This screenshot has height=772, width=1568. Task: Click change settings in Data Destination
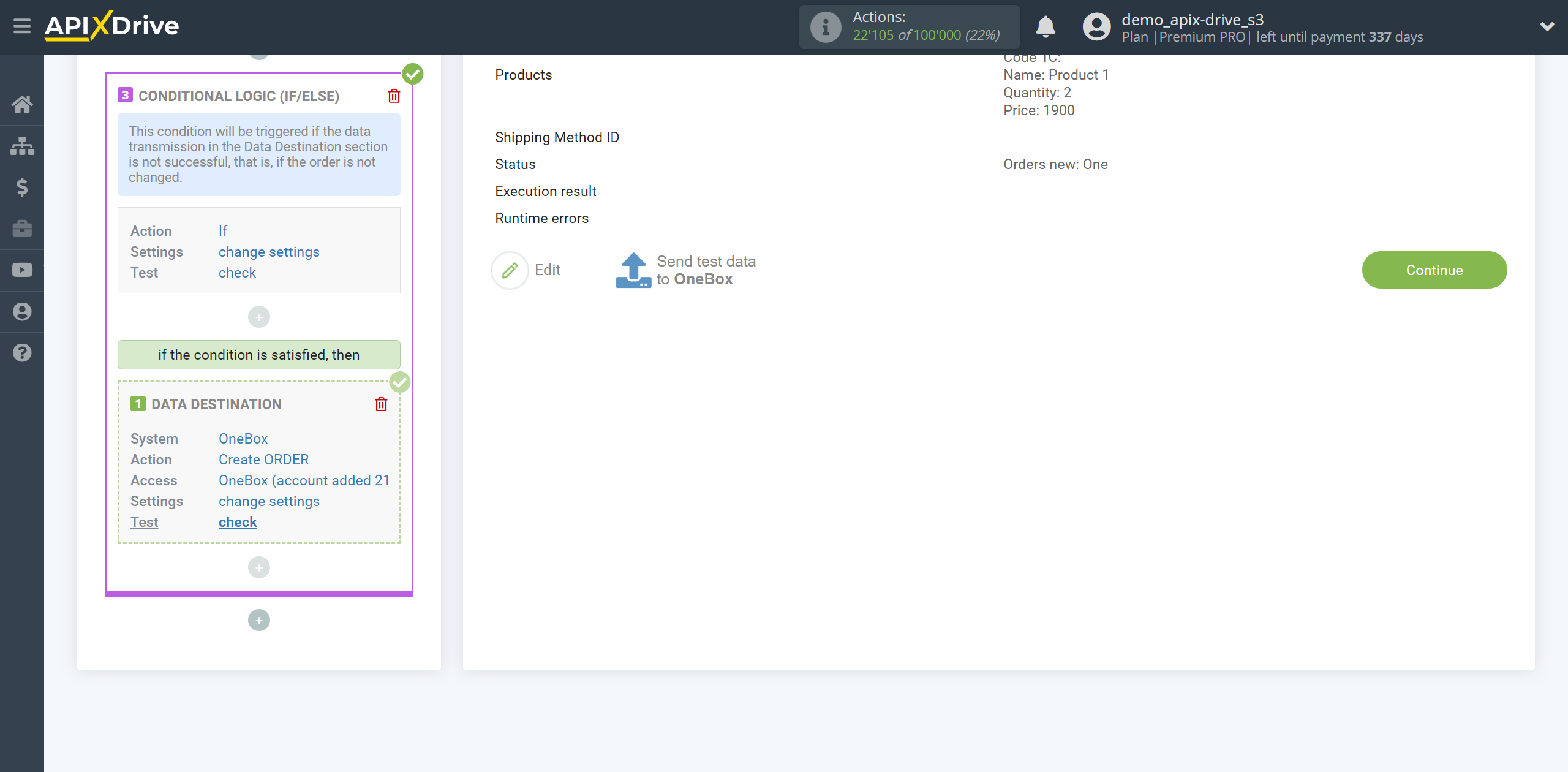(x=269, y=501)
